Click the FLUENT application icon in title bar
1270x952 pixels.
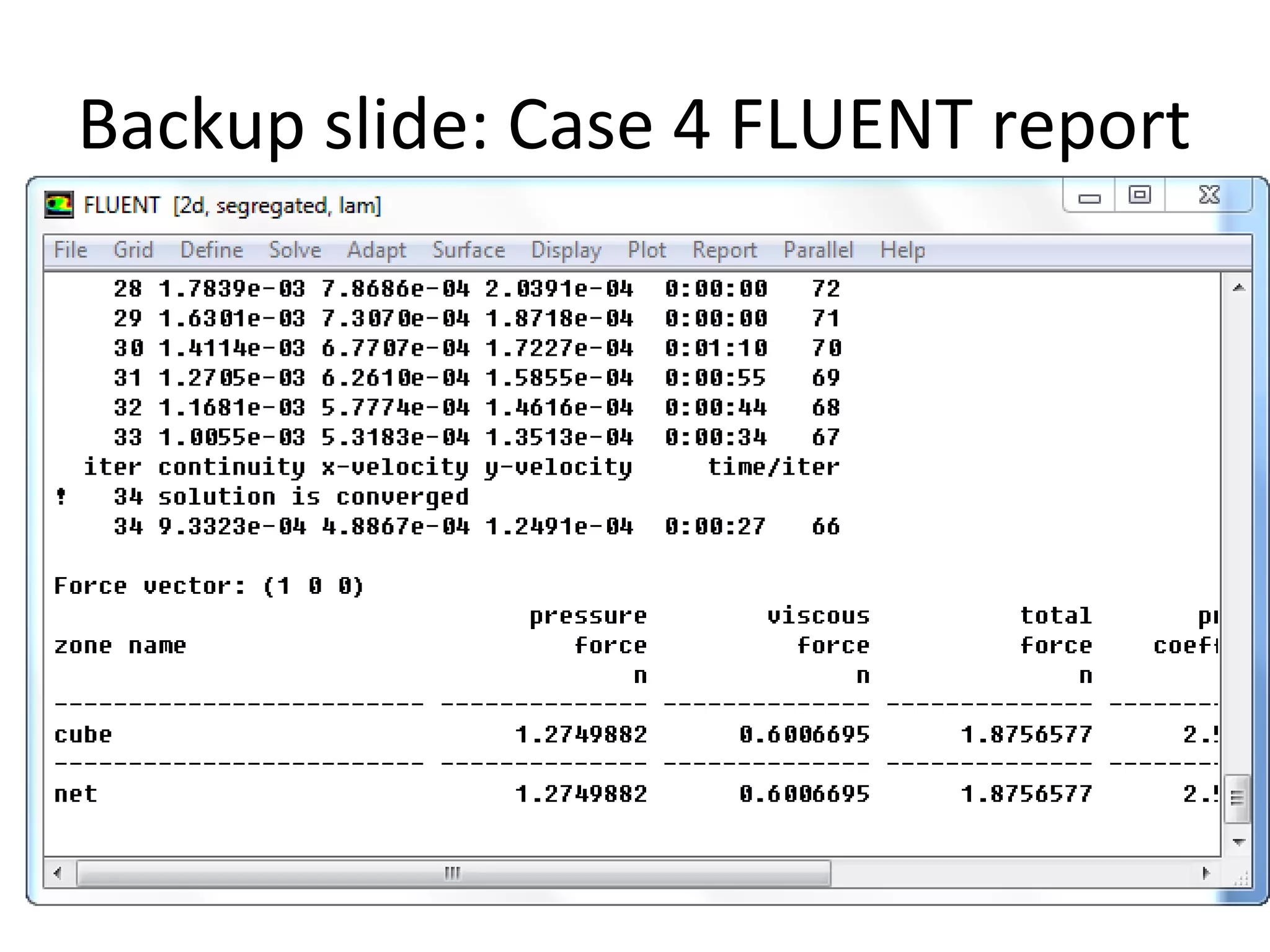59,205
